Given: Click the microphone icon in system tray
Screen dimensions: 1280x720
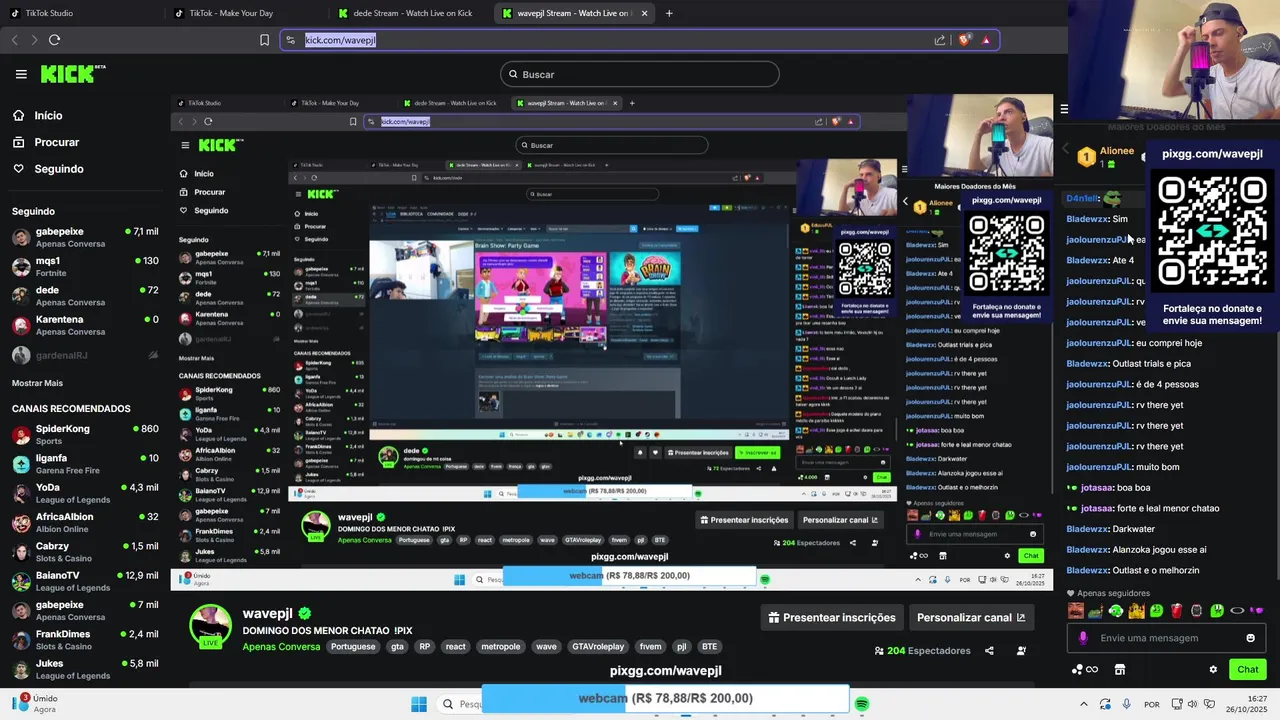Looking at the screenshot, I should coord(1127,704).
